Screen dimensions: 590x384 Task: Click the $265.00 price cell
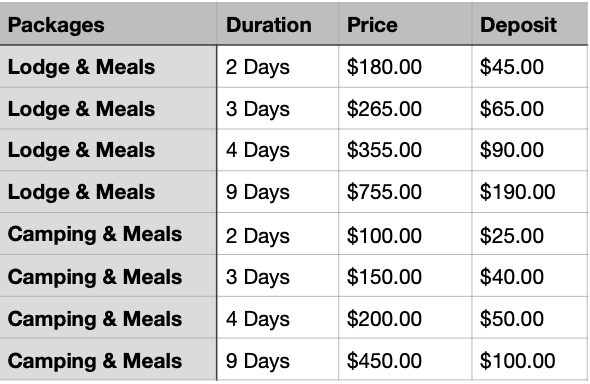[x=405, y=108]
